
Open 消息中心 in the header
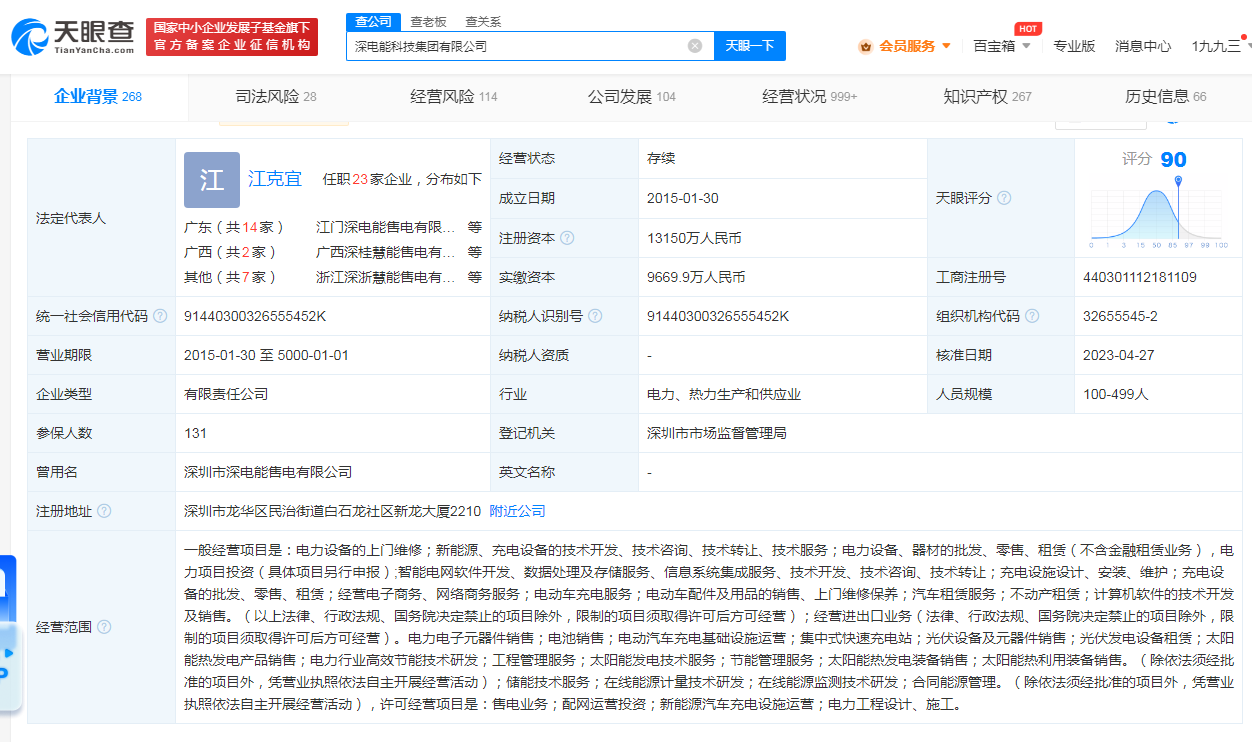point(1143,46)
